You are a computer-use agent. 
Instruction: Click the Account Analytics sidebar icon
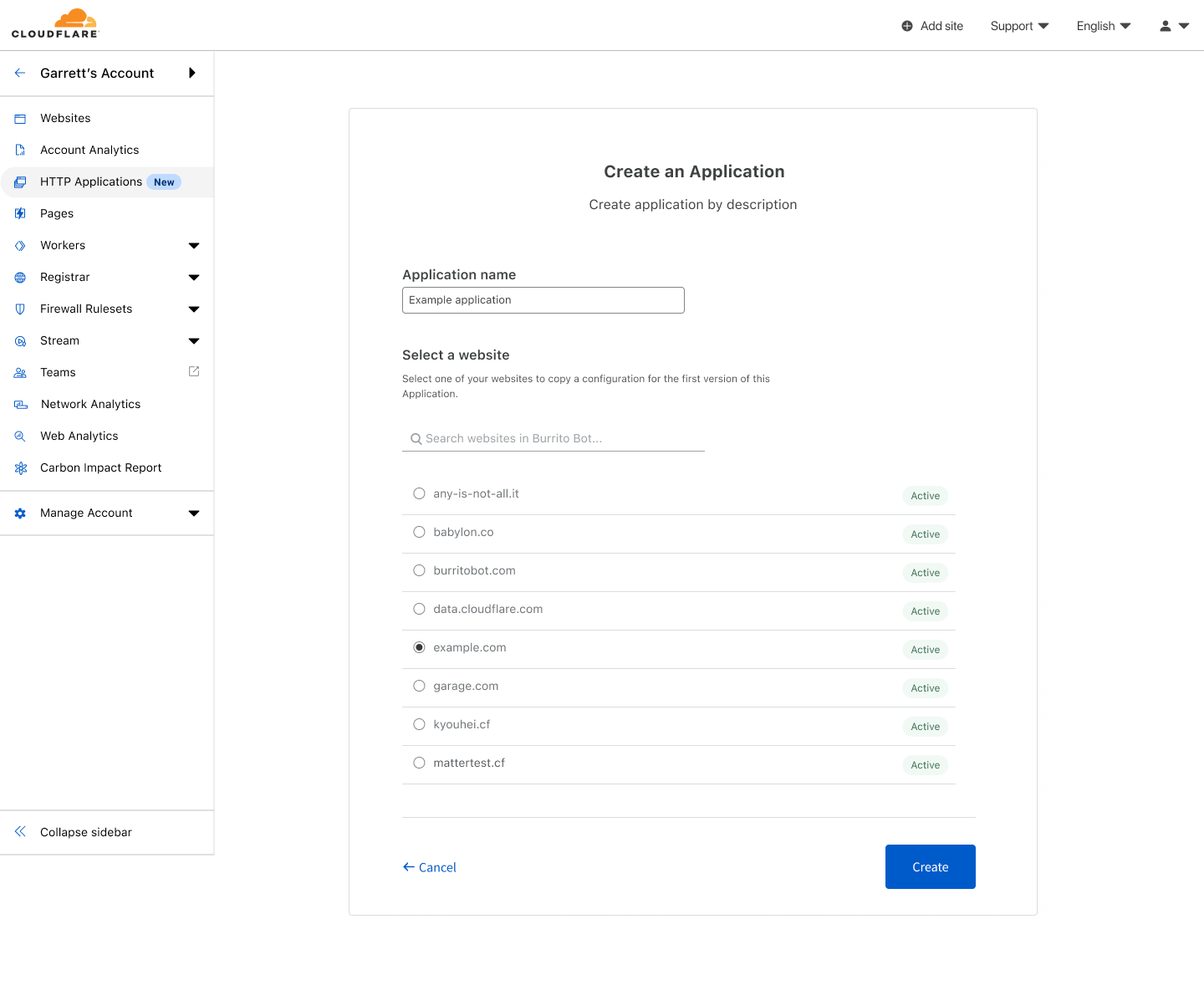pos(20,151)
